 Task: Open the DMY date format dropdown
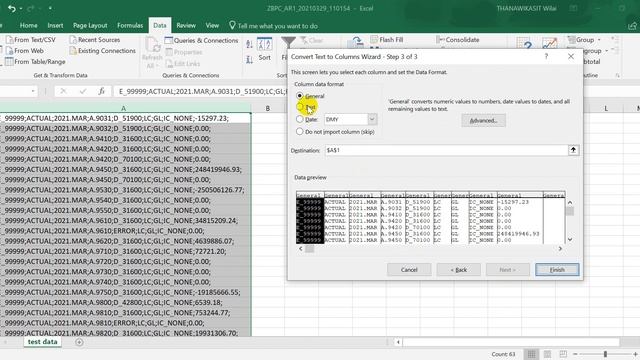pyautogui.click(x=372, y=119)
